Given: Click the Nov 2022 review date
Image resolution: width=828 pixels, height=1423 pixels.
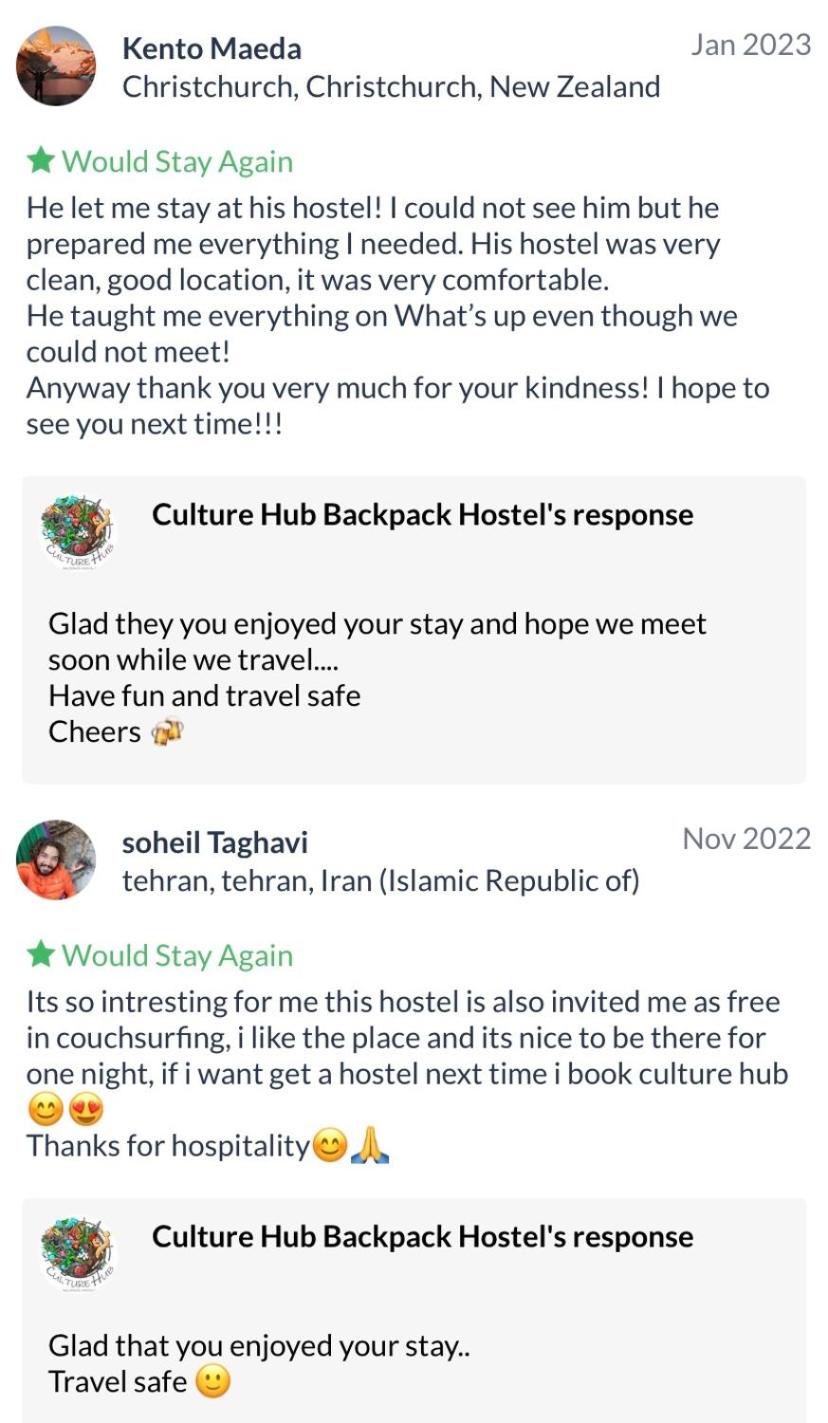Looking at the screenshot, I should coord(746,839).
